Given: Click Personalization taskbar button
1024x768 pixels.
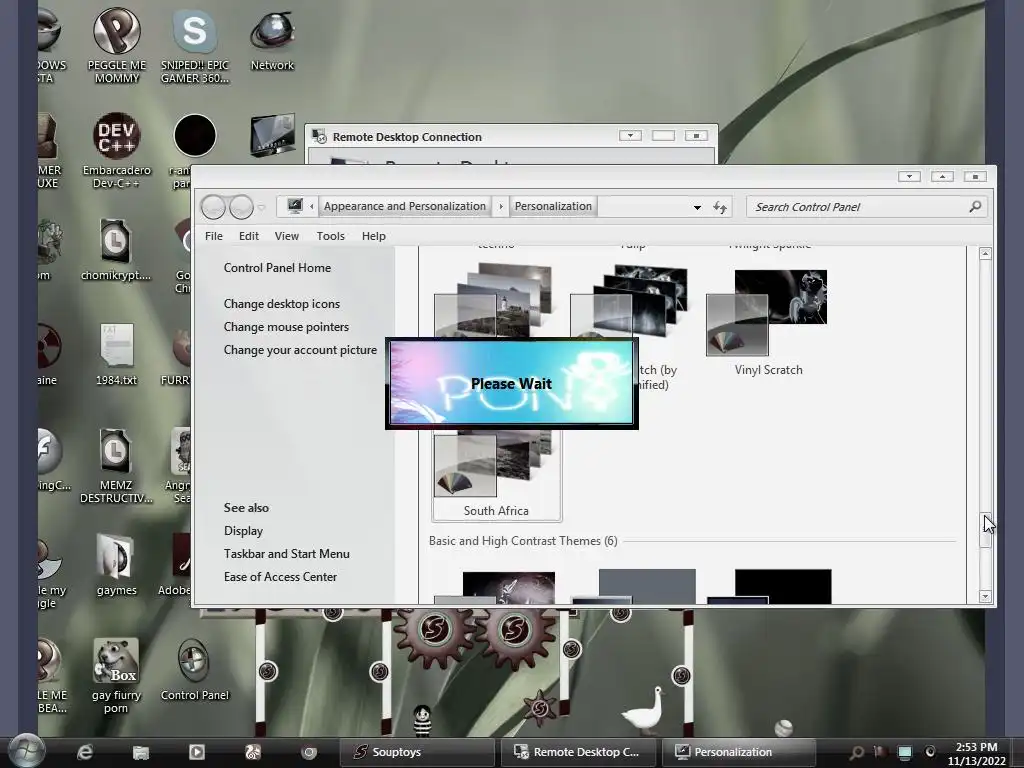Looking at the screenshot, I should [x=739, y=752].
